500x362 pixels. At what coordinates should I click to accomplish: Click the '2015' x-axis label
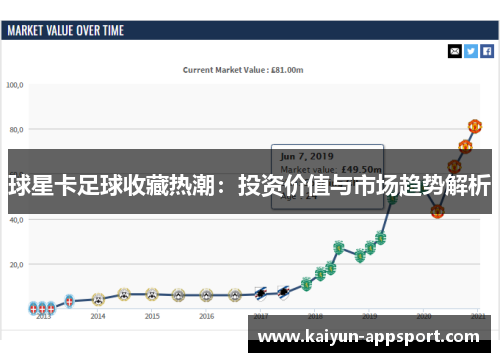152,316
